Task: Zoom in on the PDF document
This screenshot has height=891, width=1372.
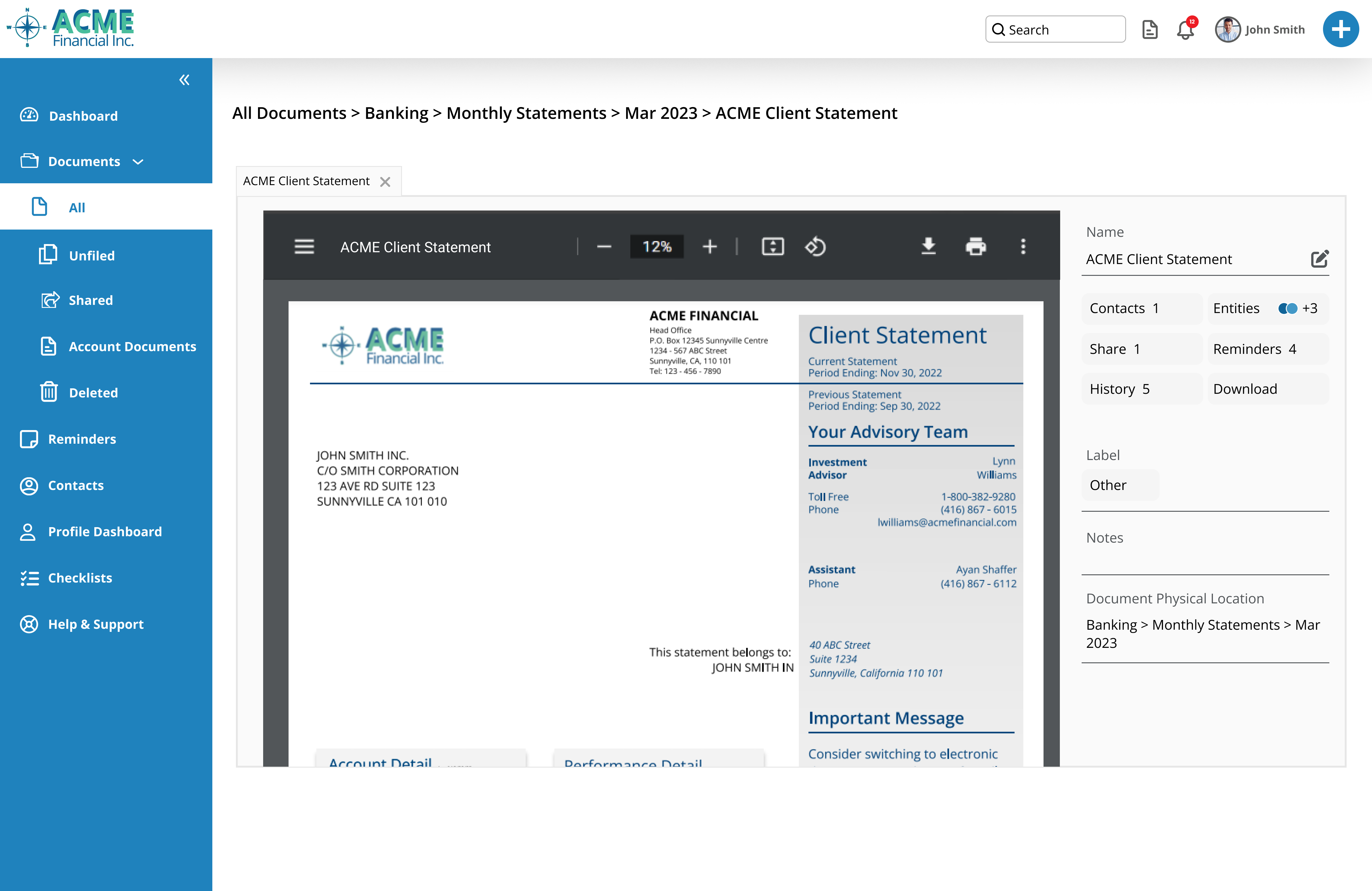Action: point(710,247)
